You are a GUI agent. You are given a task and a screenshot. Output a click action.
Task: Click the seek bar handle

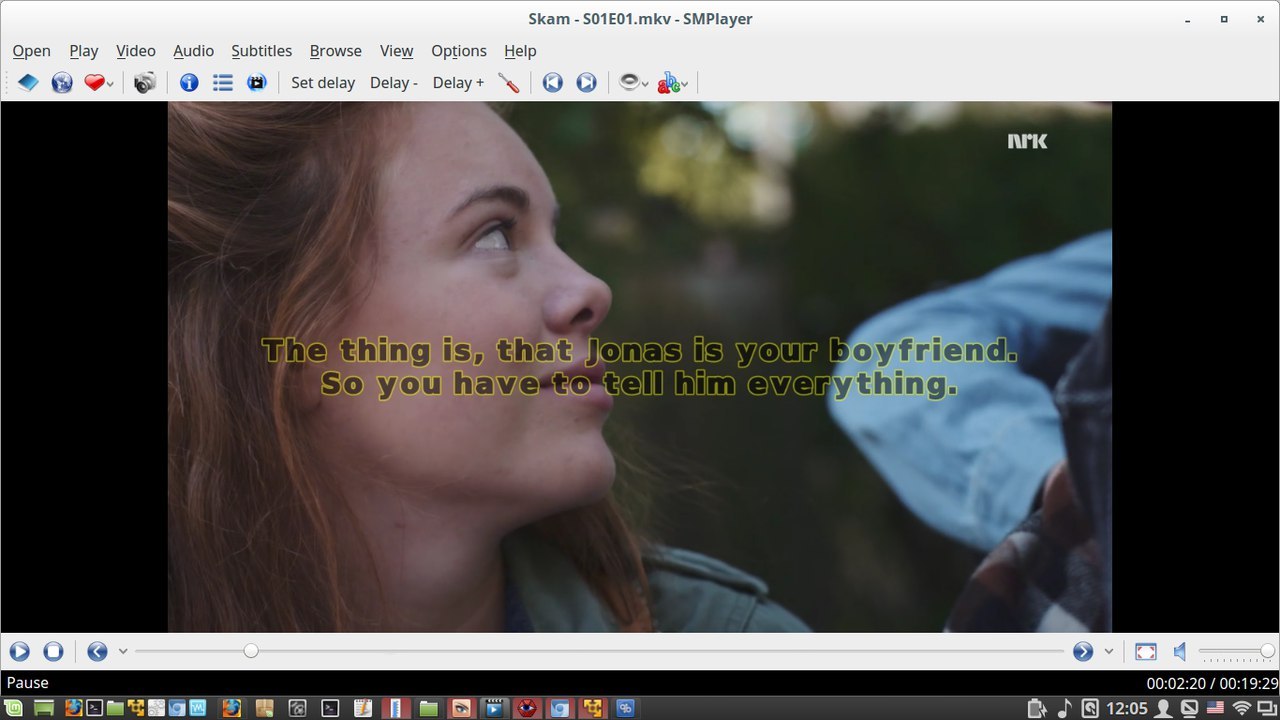pos(251,651)
